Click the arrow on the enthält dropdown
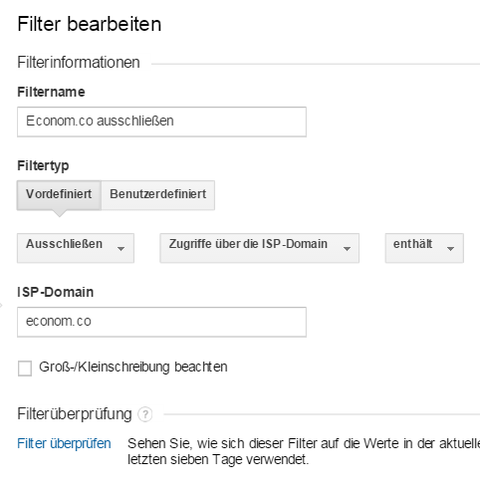 [x=450, y=249]
